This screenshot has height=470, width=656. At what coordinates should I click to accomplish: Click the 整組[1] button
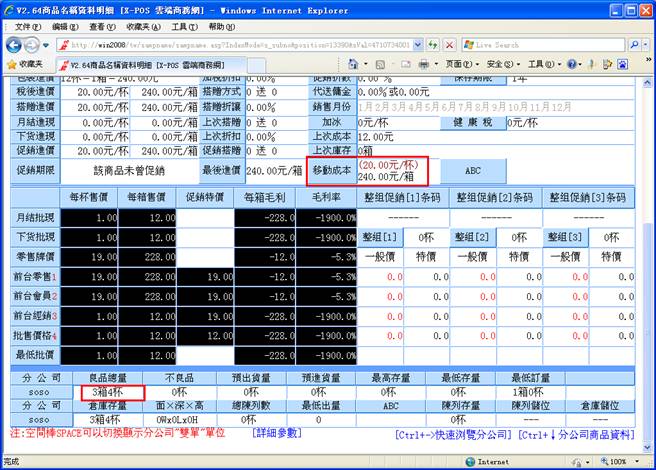[379, 237]
